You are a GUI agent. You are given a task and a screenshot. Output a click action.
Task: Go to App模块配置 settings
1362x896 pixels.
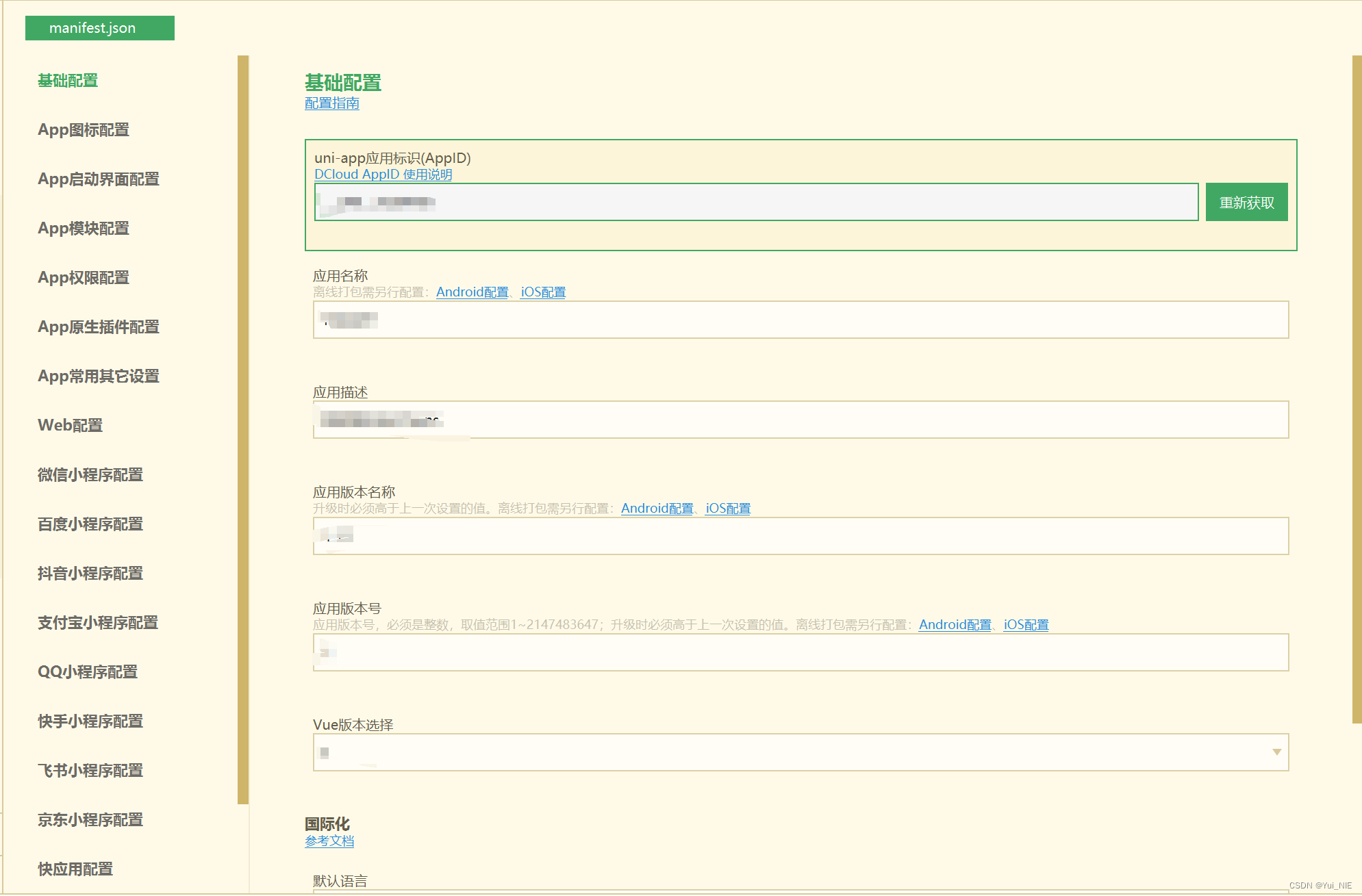(84, 229)
